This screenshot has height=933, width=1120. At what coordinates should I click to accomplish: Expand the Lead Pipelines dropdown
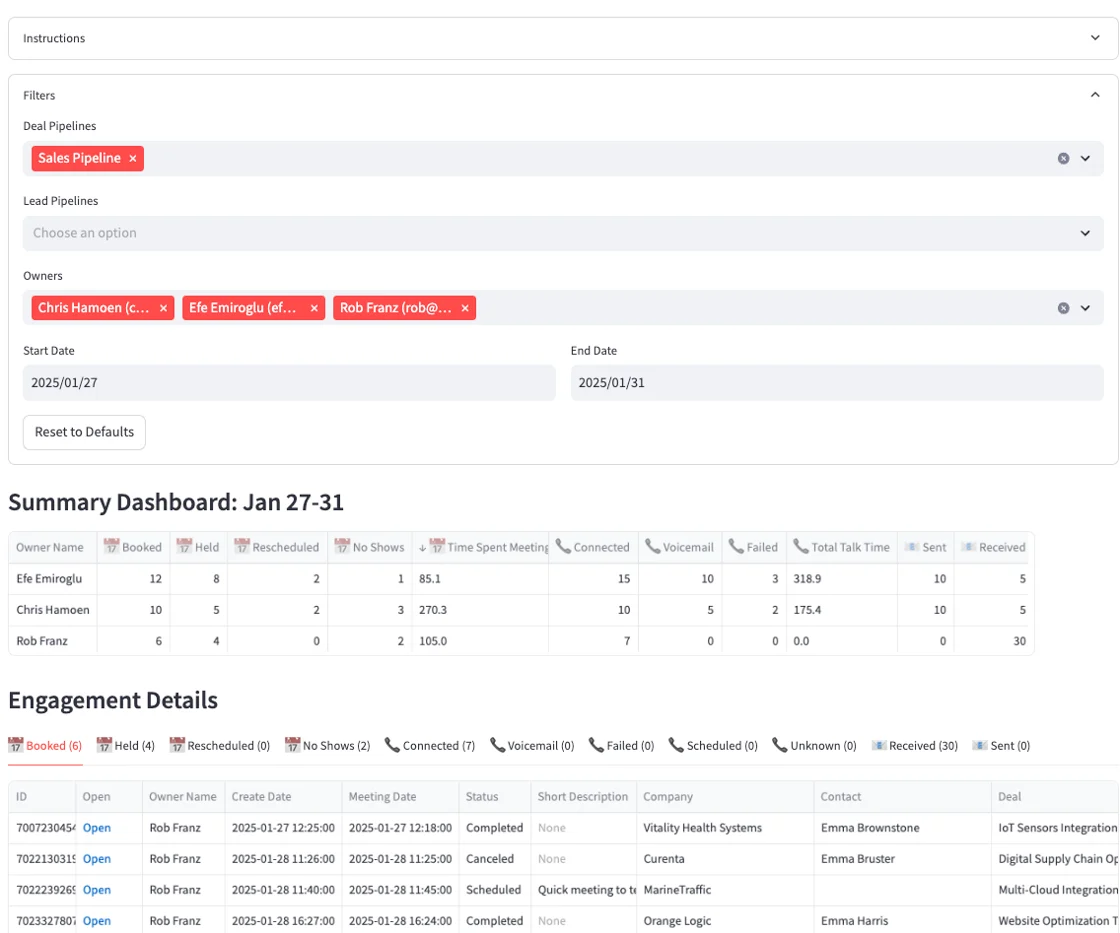point(1086,233)
